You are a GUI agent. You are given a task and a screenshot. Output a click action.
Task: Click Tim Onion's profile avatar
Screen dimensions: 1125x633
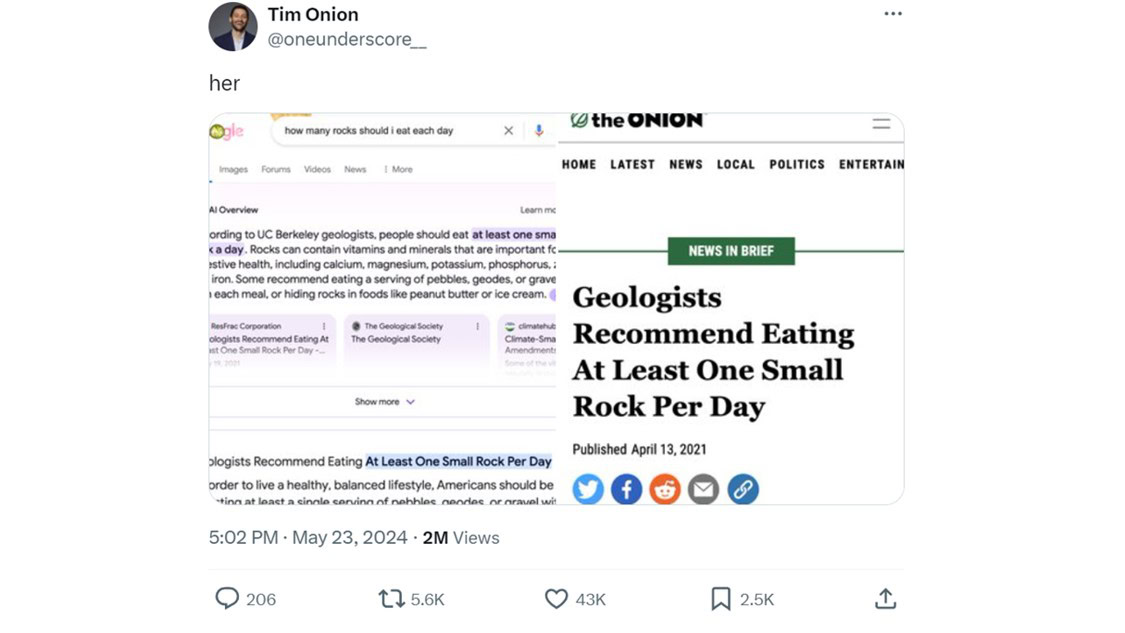[x=233, y=26]
